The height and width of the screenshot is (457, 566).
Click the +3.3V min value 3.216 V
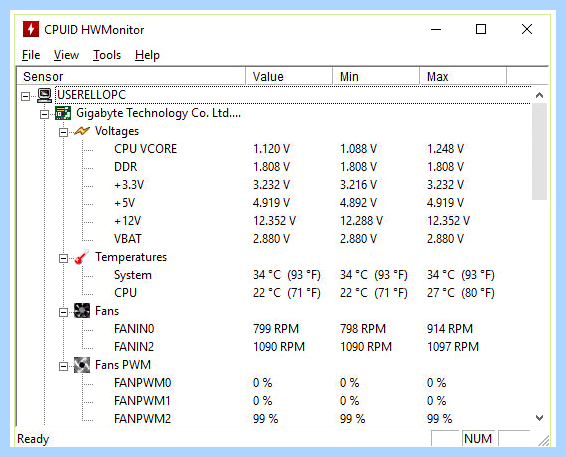pyautogui.click(x=358, y=185)
